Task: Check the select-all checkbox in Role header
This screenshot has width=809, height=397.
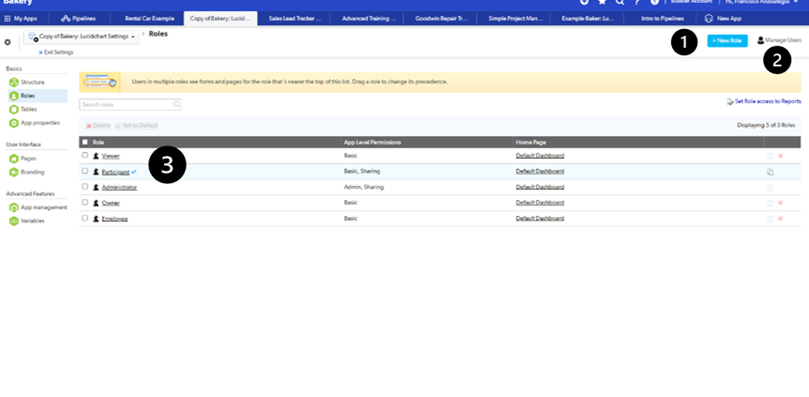Action: pyautogui.click(x=85, y=142)
